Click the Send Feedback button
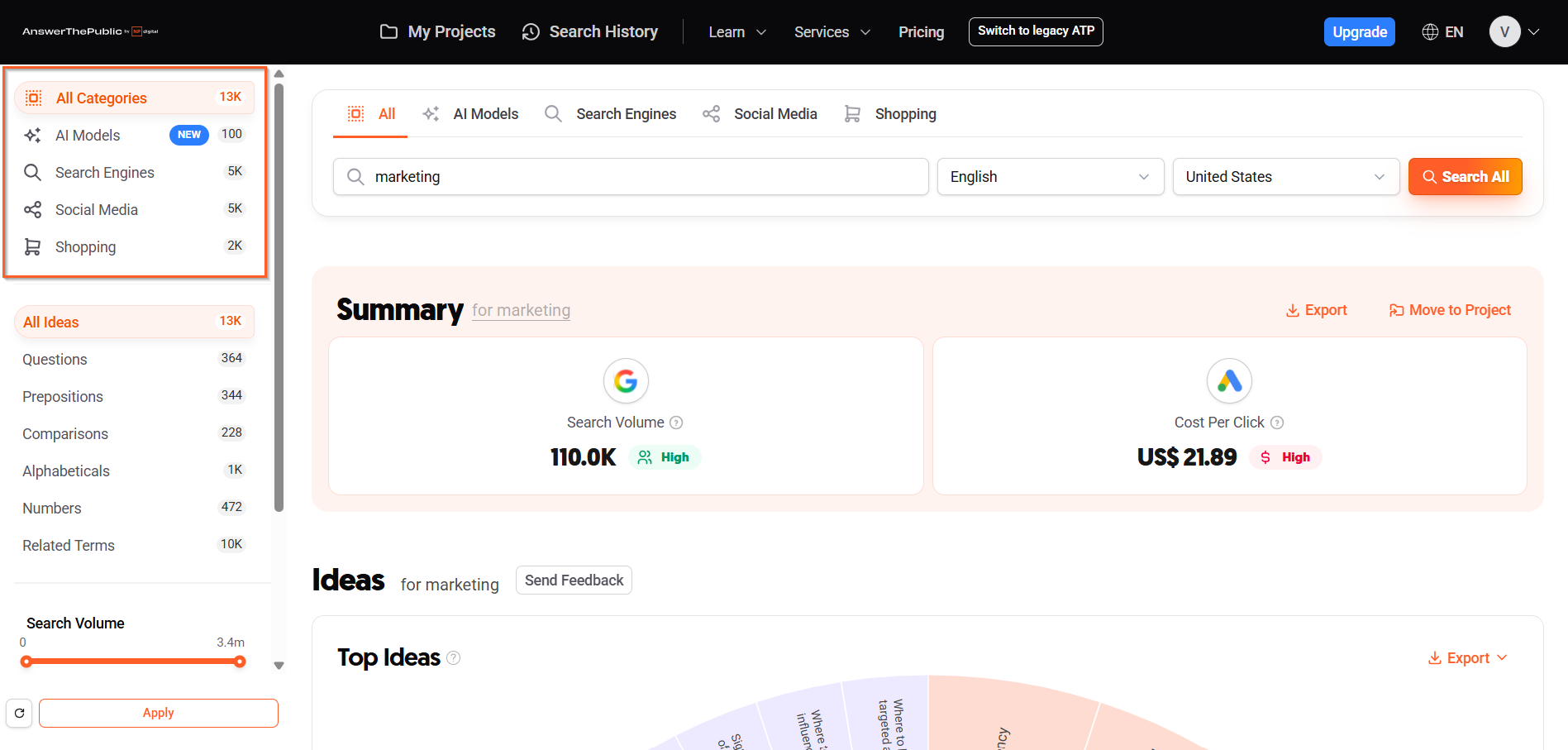 (x=574, y=580)
